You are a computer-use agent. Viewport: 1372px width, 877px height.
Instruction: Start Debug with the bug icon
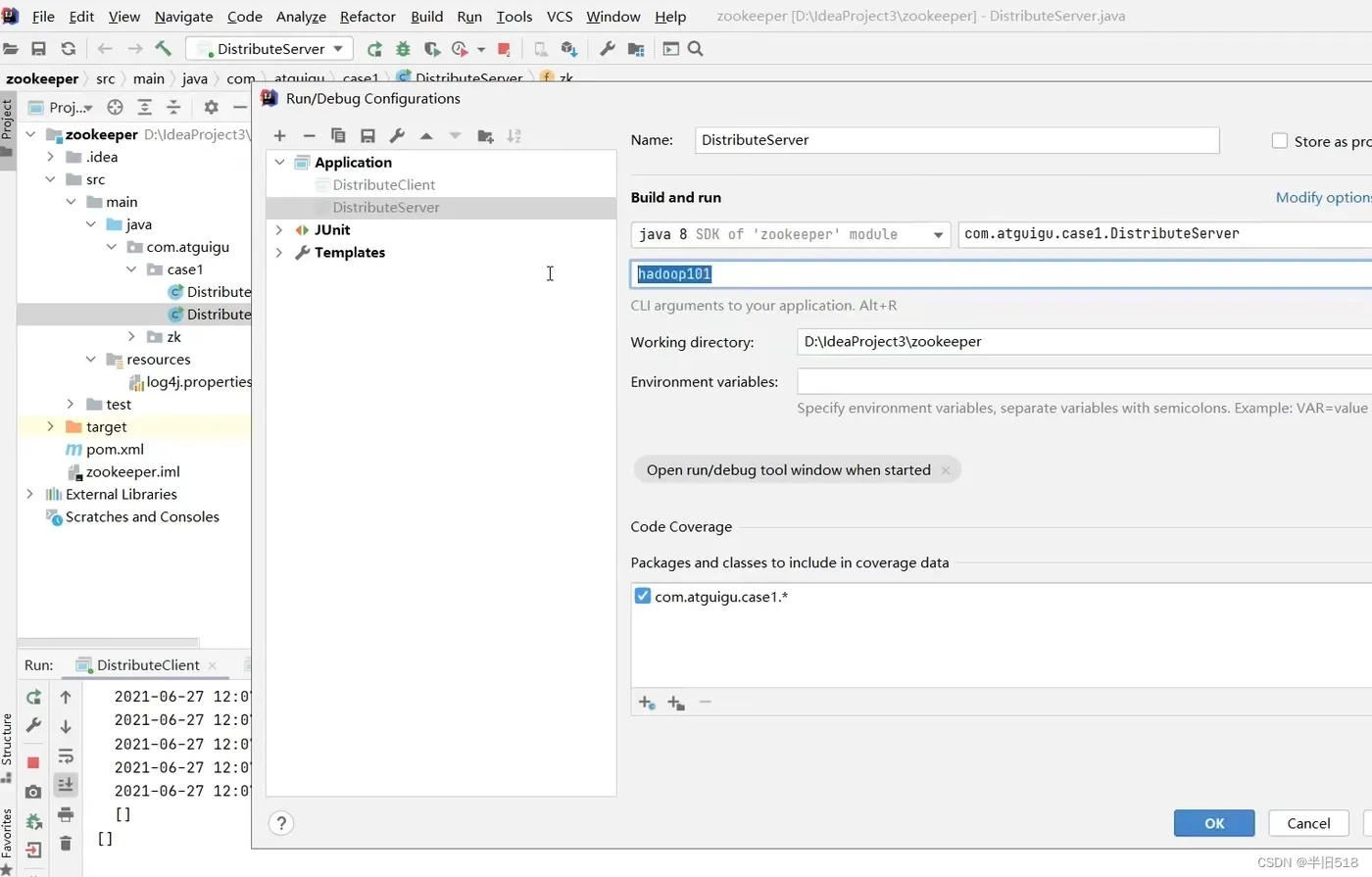(403, 49)
